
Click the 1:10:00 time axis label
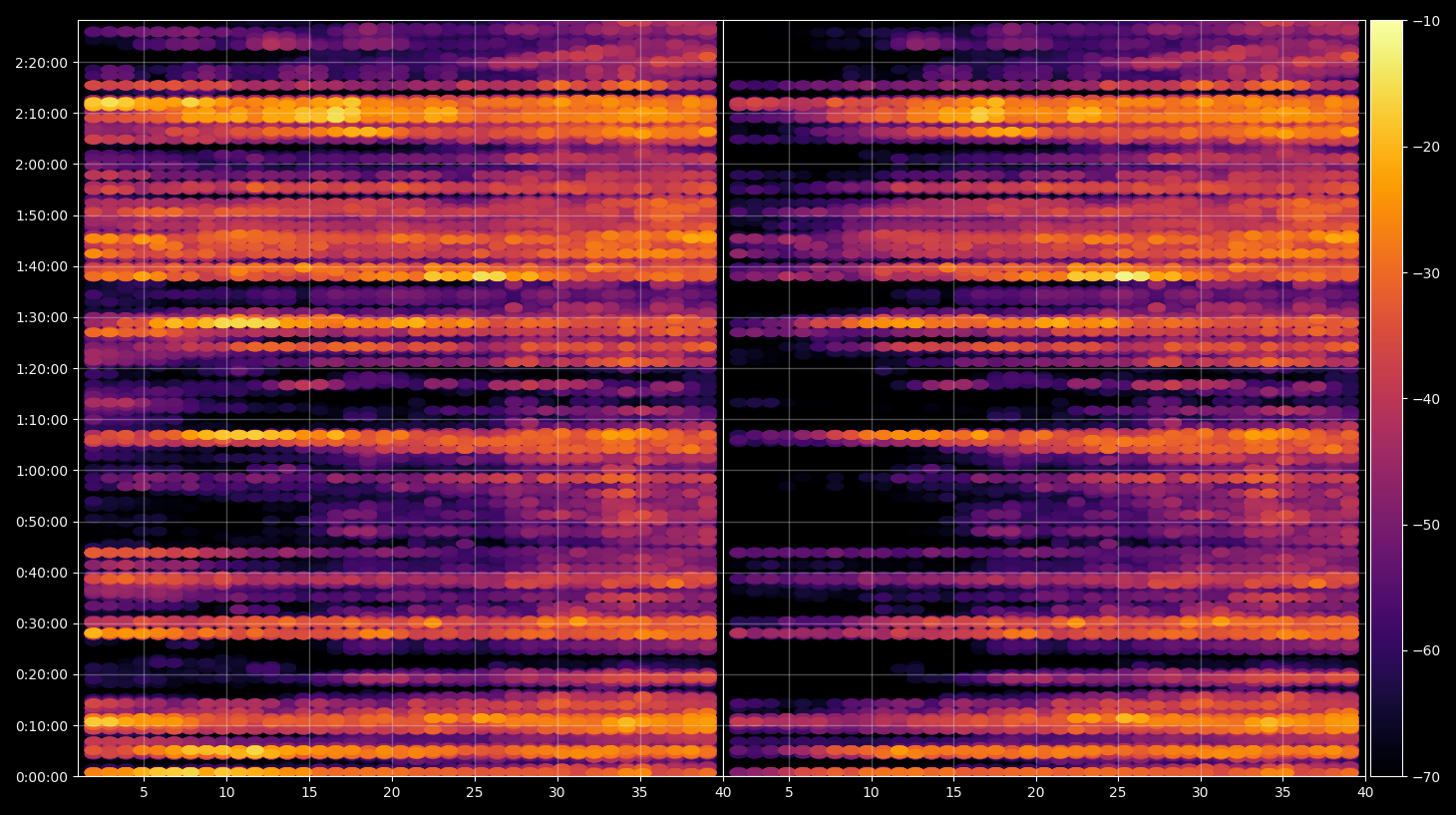pyautogui.click(x=42, y=420)
